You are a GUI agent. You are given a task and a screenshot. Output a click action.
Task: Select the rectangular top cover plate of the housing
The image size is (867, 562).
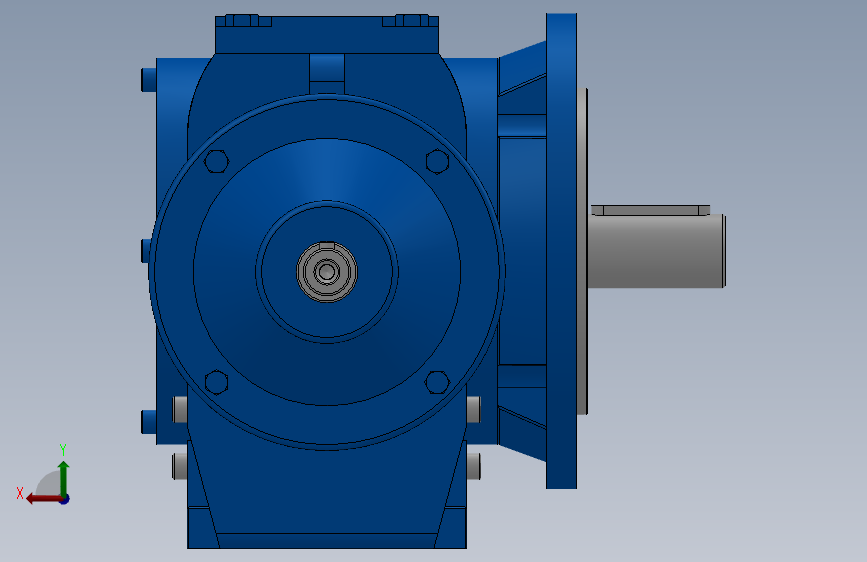click(x=327, y=35)
